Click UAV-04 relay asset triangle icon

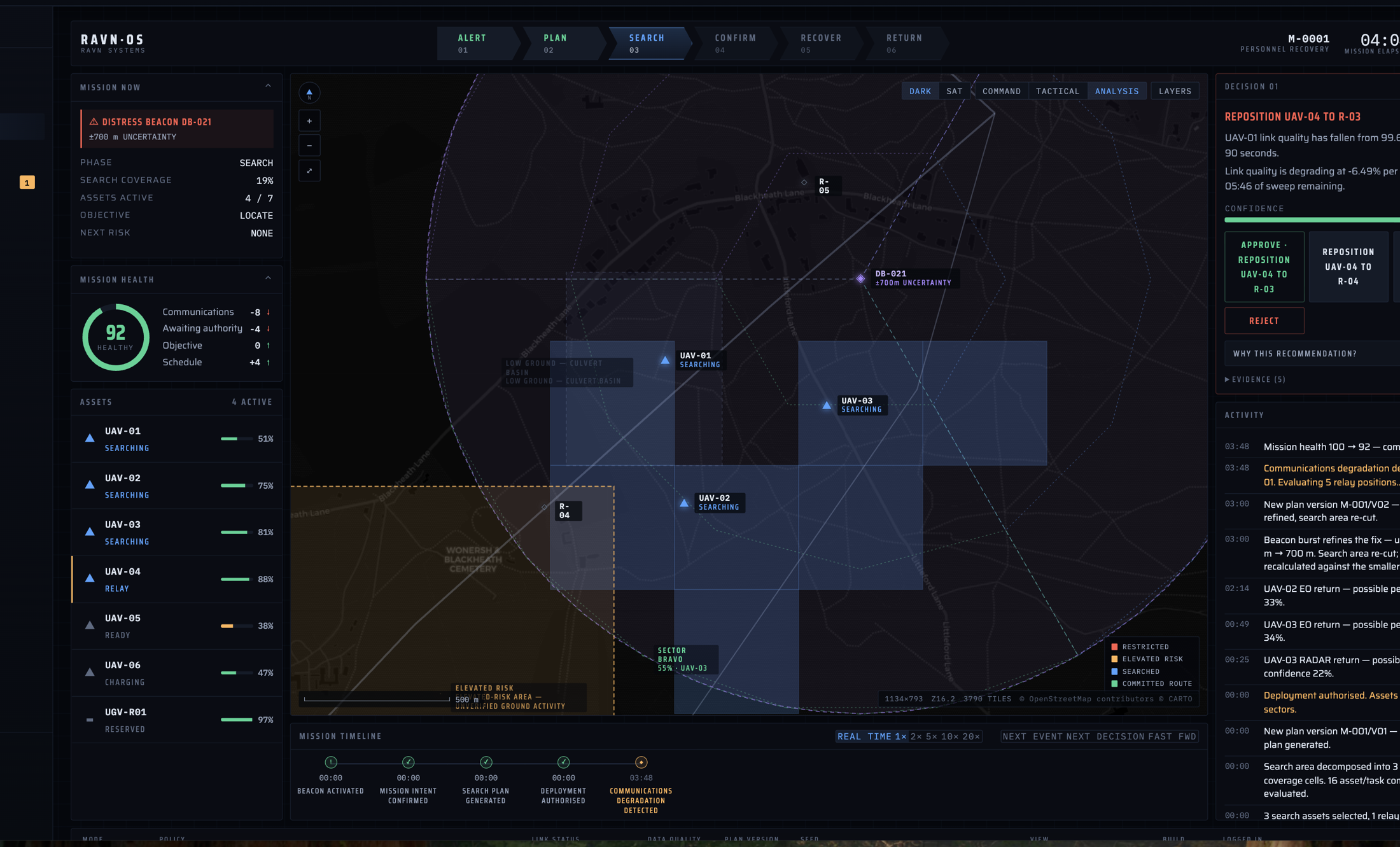(x=90, y=578)
